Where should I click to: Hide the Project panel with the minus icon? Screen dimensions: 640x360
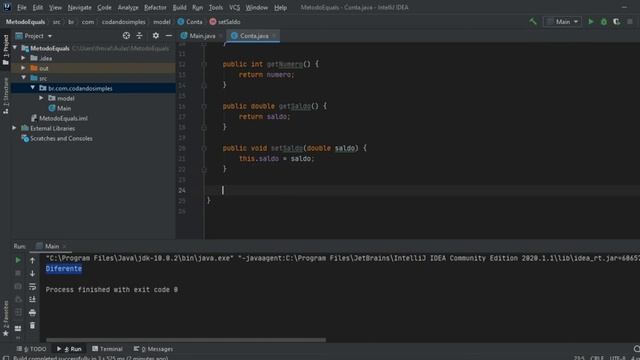pos(169,36)
